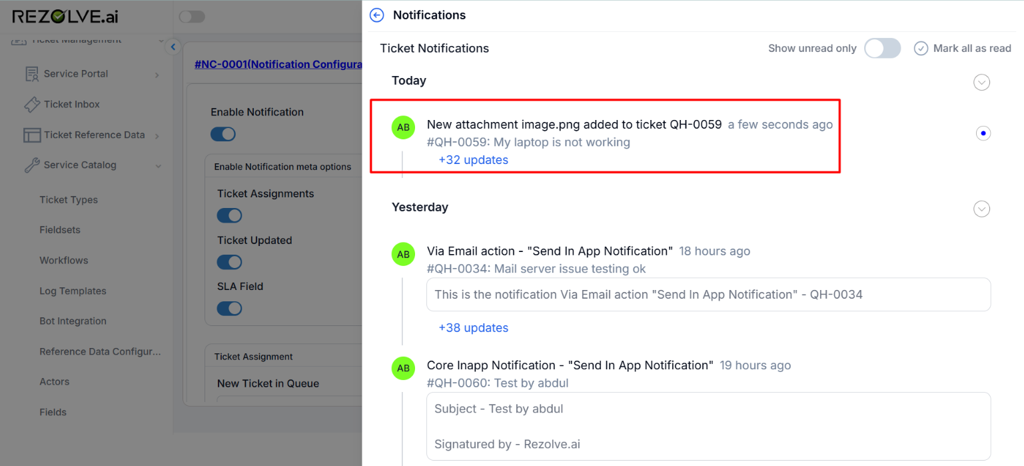1024x466 pixels.
Task: Click the back arrow beside Notifications
Action: [377, 15]
